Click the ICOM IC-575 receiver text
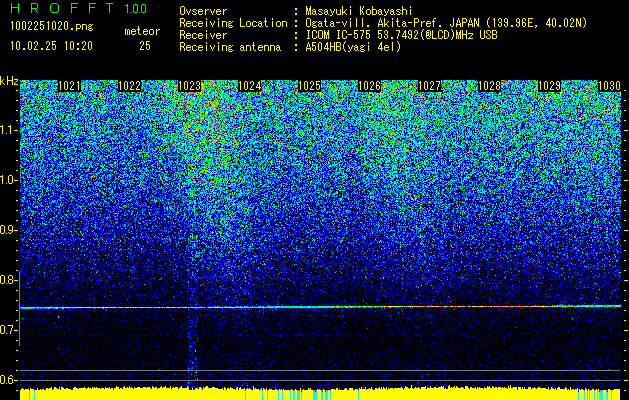 pyautogui.click(x=401, y=35)
